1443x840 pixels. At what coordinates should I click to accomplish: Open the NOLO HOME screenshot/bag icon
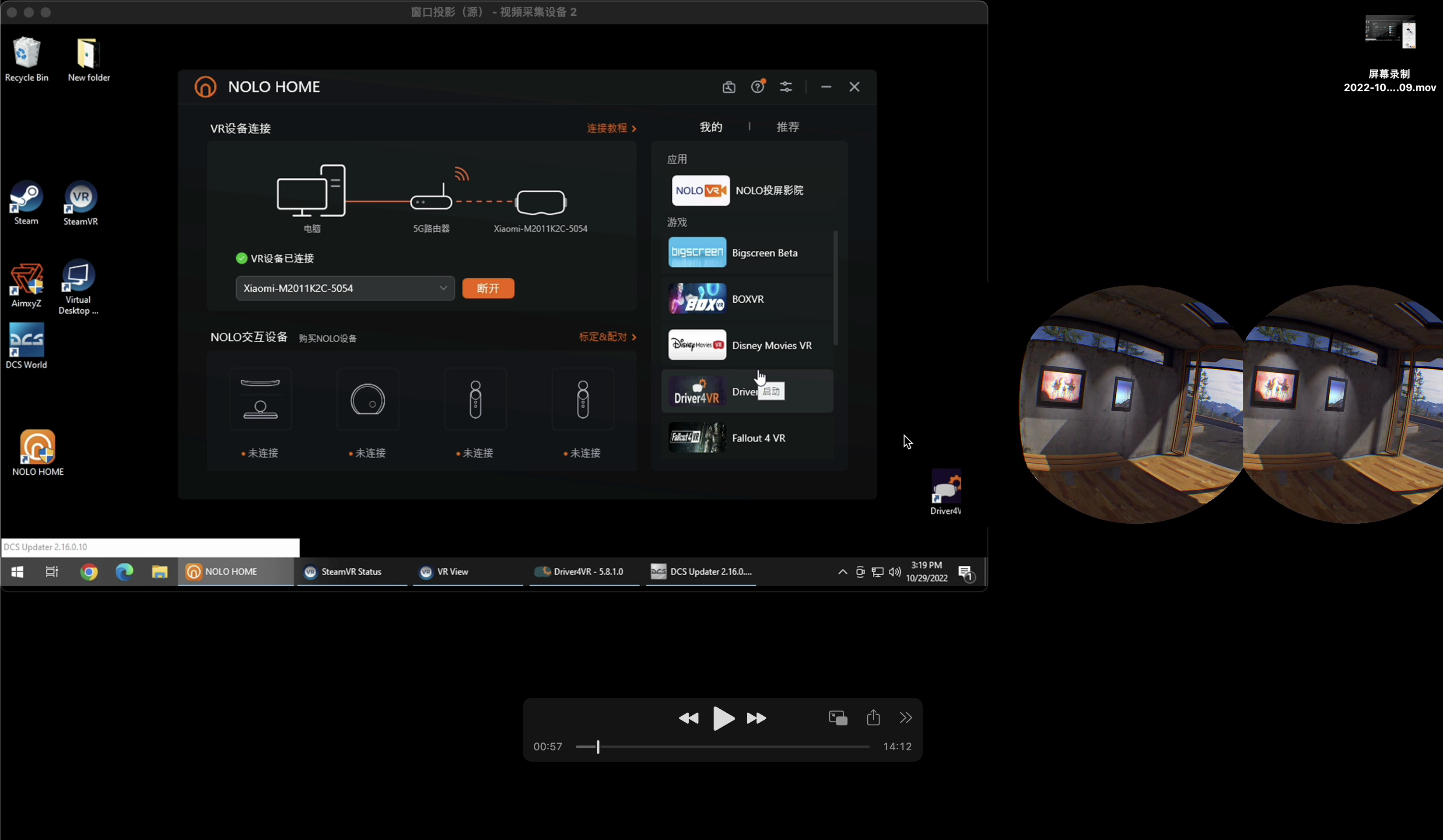click(729, 87)
